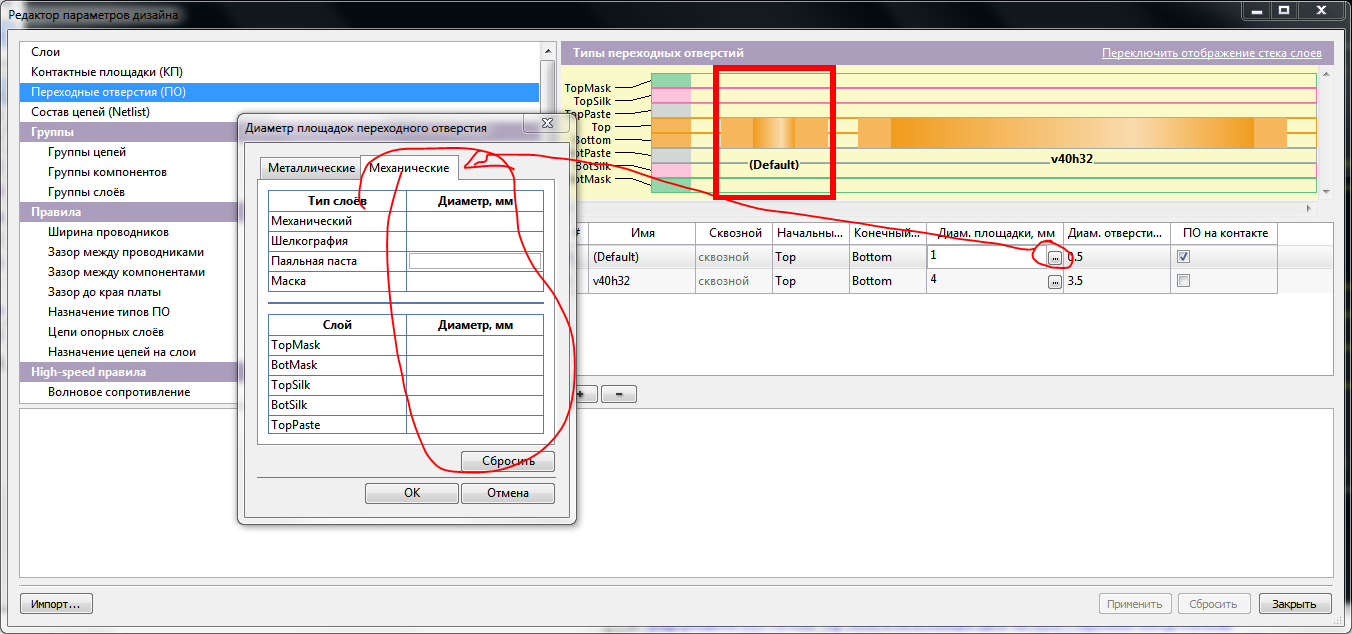Click BotMask diameter cell in dialog
The height and width of the screenshot is (634, 1352).
click(x=474, y=365)
